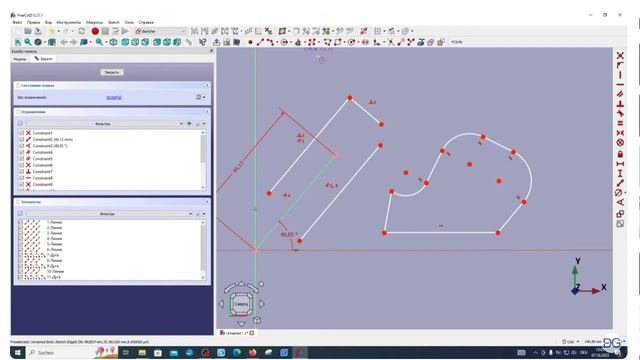Select the Trim edge tool
Image resolution: width=640 pixels, height=360 pixels.
[x=391, y=42]
